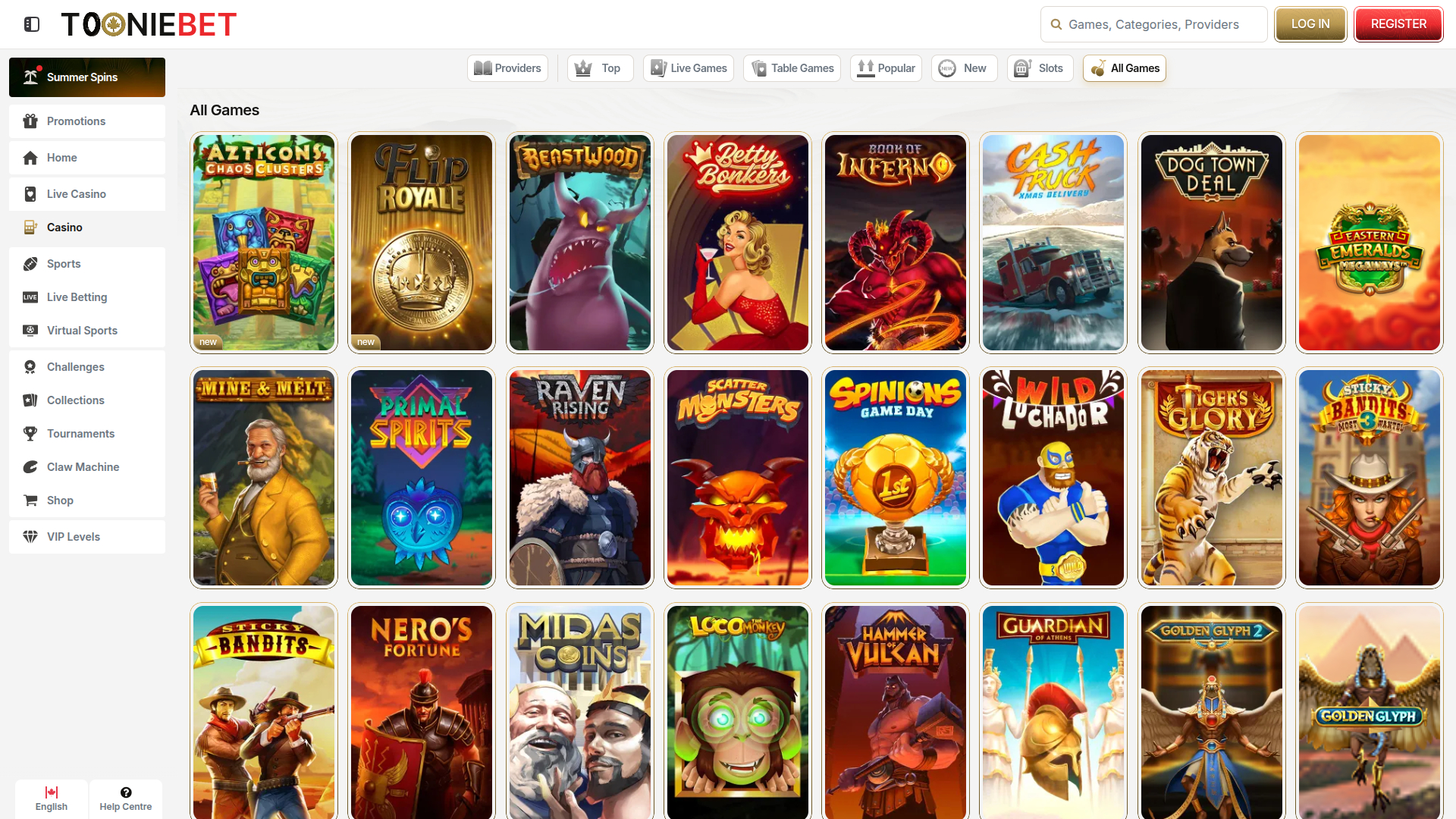Screen dimensions: 1456x819
Task: Click the Games, Categories, Providers search field
Action: 1153,24
